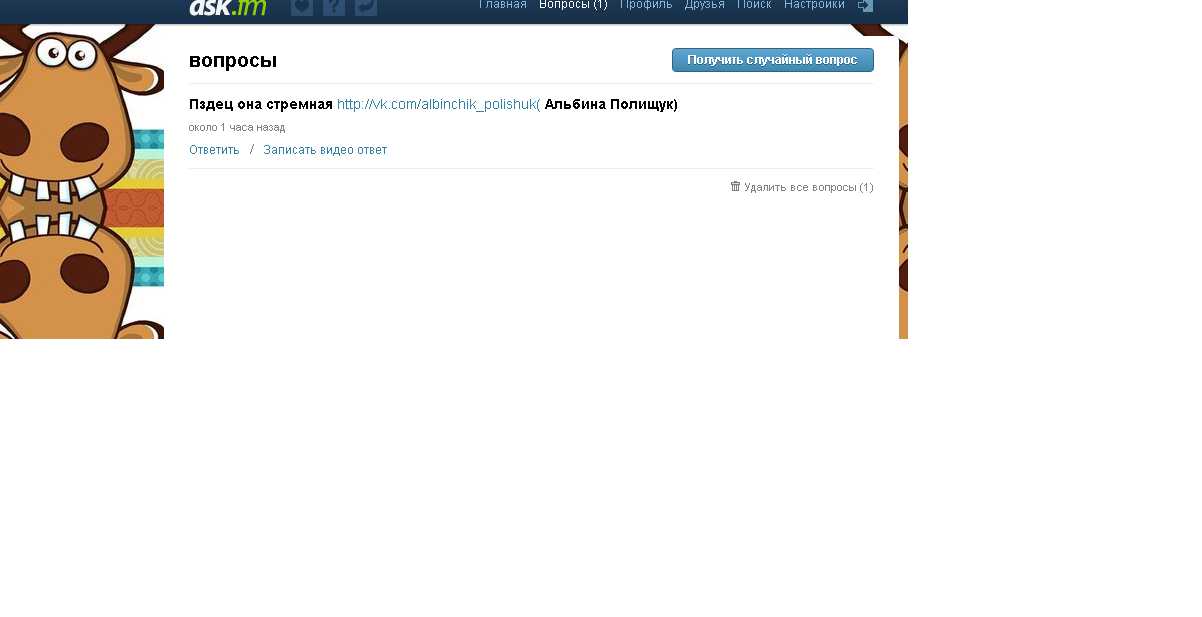Open Друзья menu item
Image resolution: width=1202 pixels, height=617 pixels.
tap(705, 4)
